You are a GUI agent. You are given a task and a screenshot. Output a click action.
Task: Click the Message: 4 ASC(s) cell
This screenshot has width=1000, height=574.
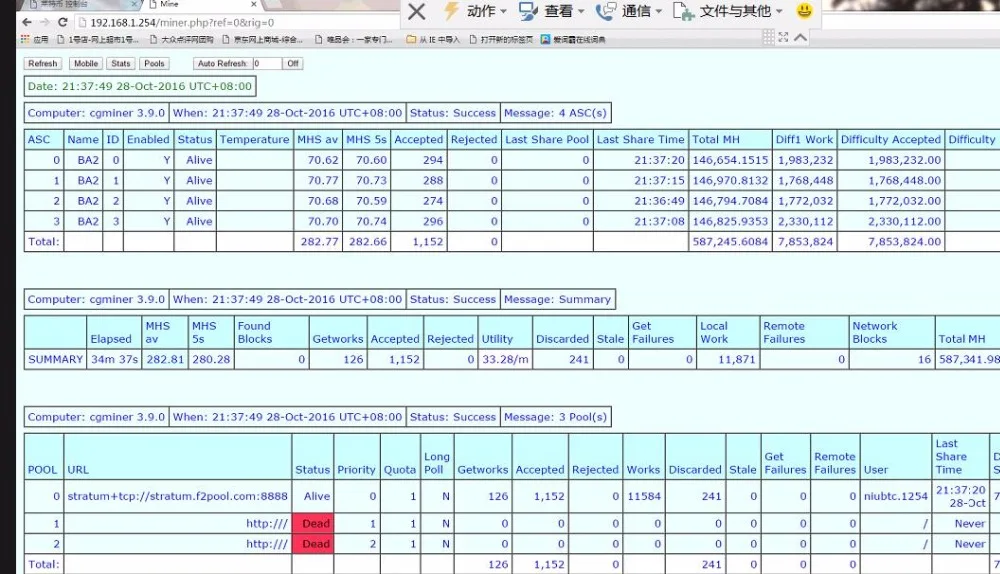tap(555, 113)
